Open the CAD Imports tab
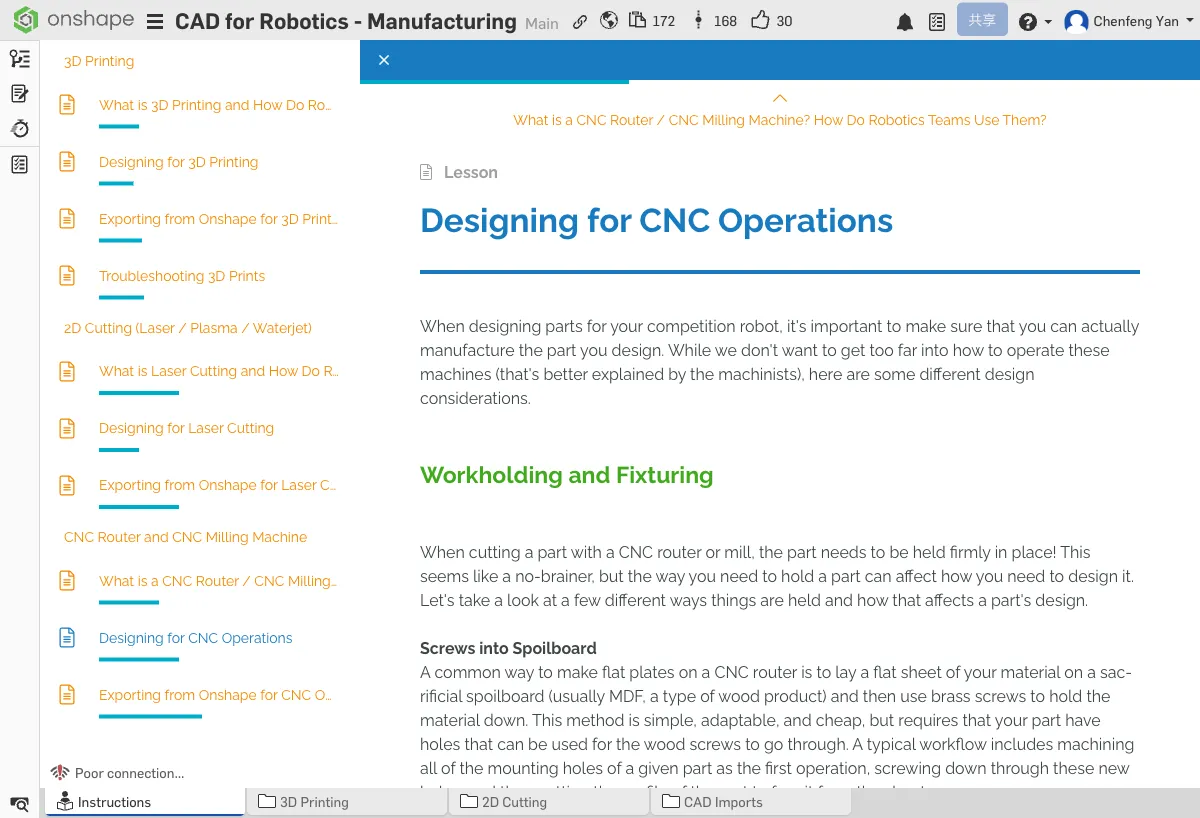This screenshot has width=1200, height=818. click(722, 801)
